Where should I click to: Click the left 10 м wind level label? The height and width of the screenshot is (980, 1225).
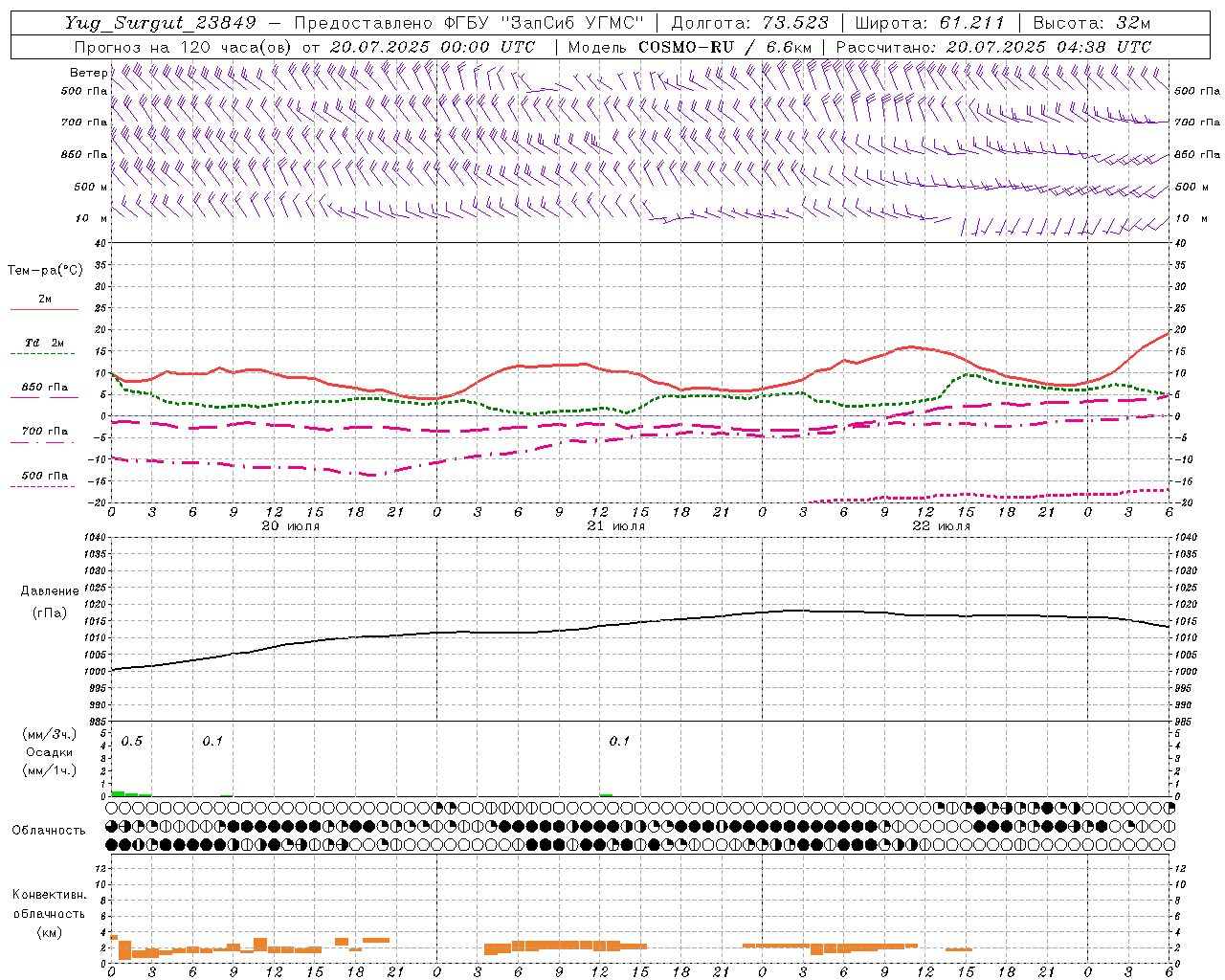click(91, 218)
